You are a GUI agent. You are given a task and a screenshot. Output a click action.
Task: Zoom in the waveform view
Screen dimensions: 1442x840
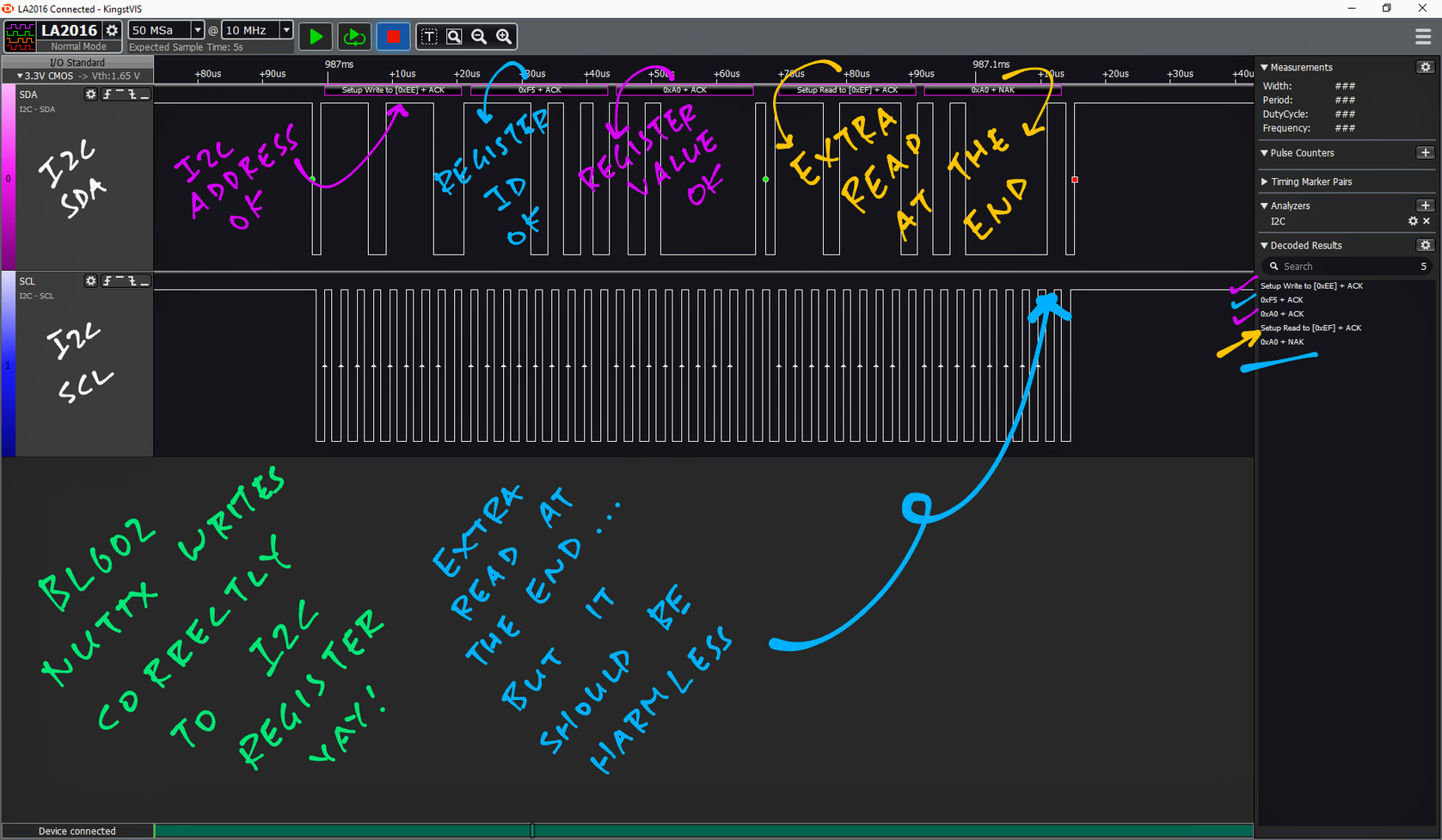(x=504, y=37)
